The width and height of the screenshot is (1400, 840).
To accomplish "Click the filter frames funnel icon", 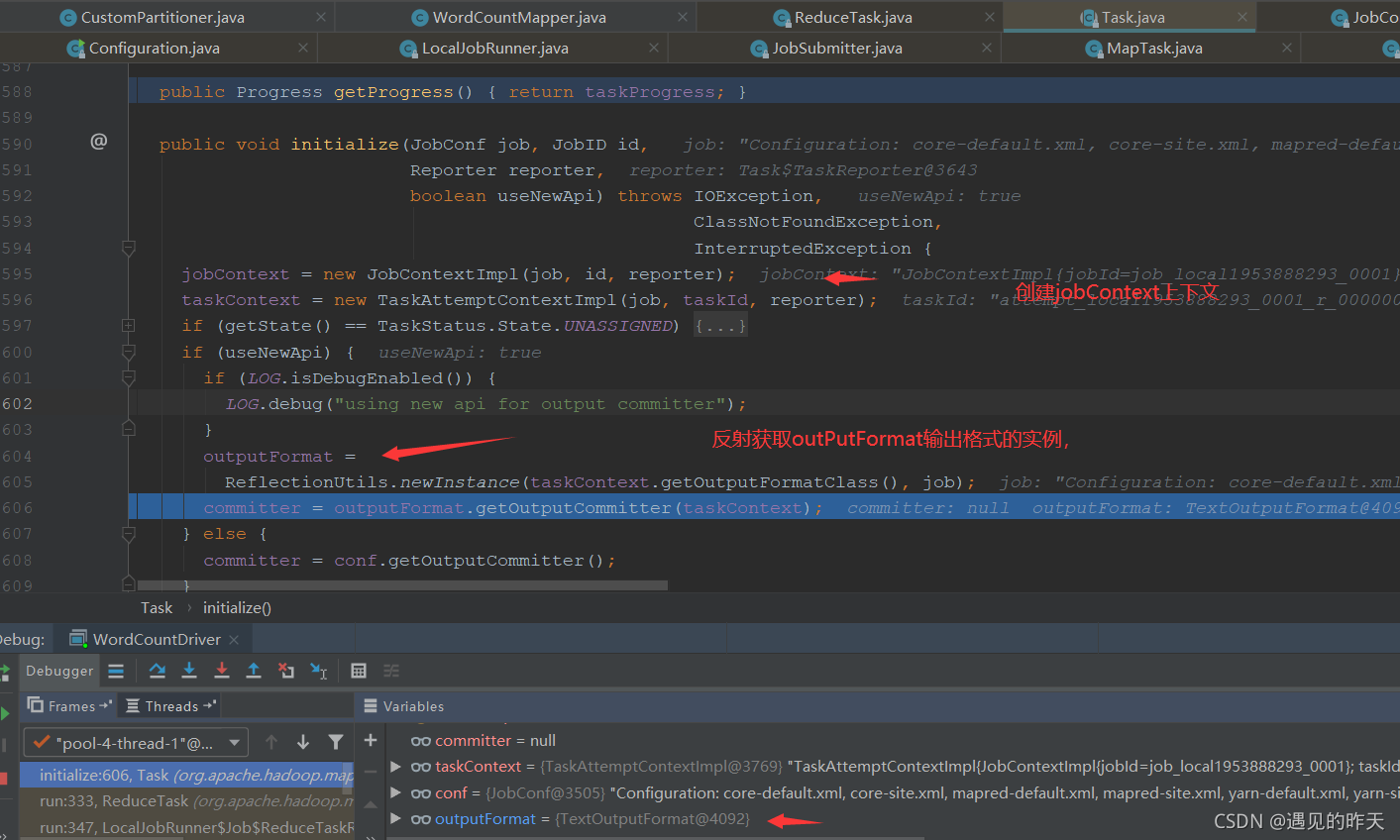I will (x=336, y=742).
